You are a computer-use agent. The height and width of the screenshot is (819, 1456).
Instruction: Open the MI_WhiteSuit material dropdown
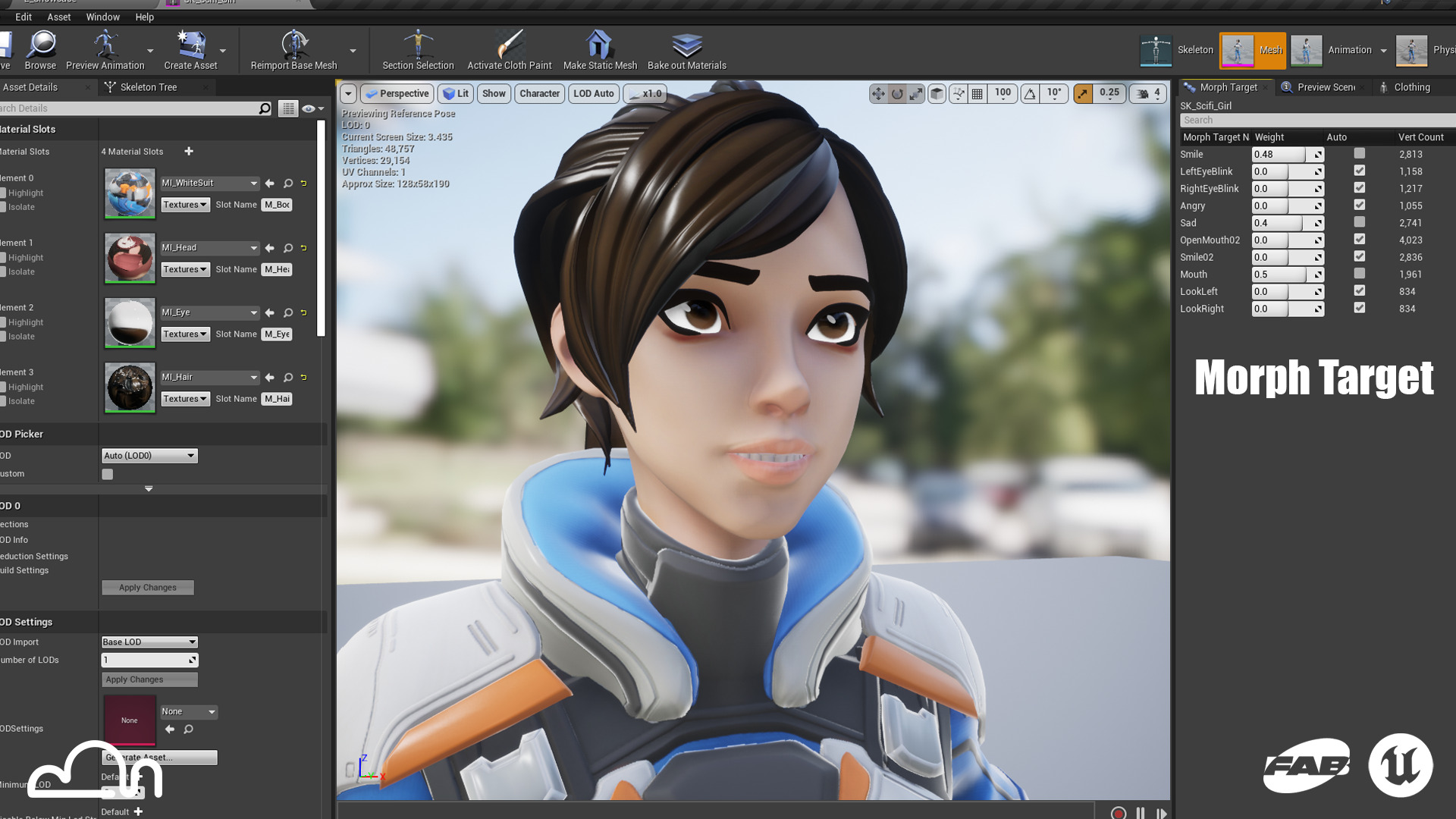tap(210, 184)
